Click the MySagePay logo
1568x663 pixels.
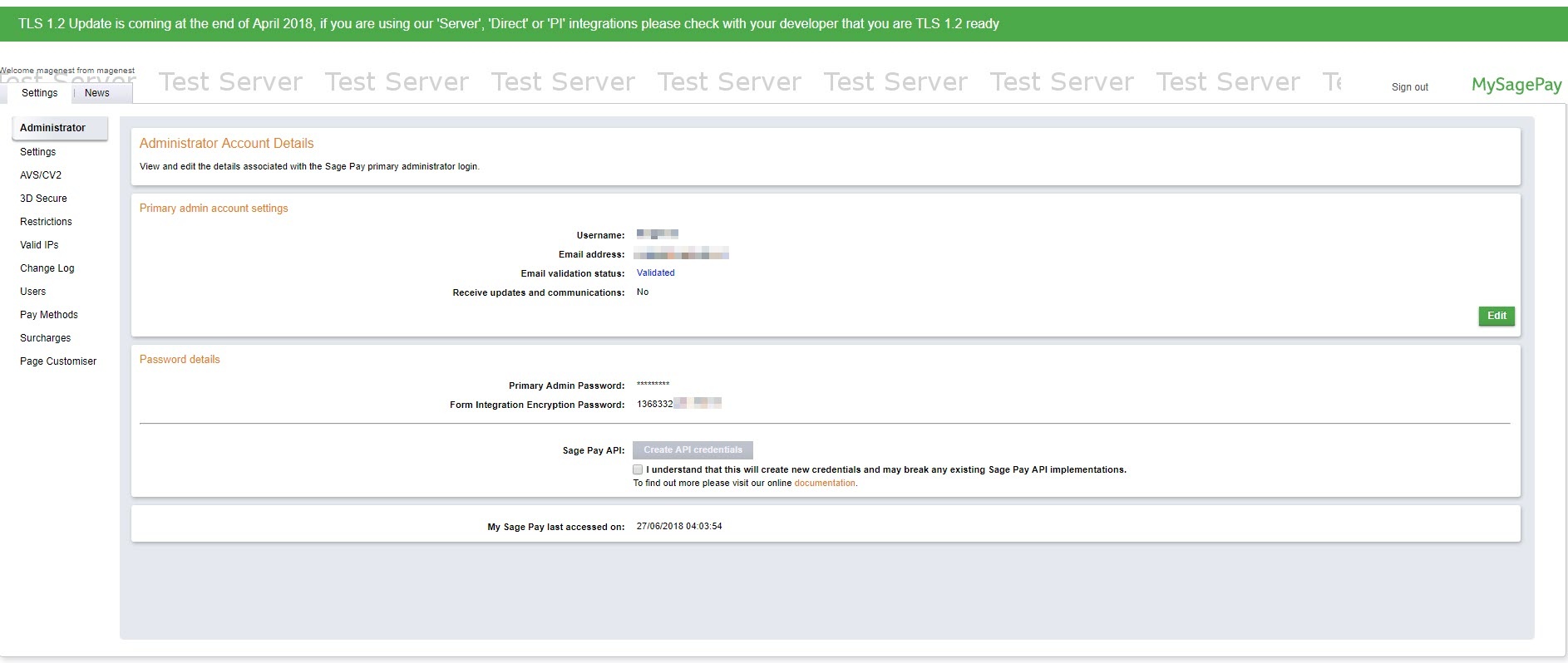click(x=1516, y=85)
